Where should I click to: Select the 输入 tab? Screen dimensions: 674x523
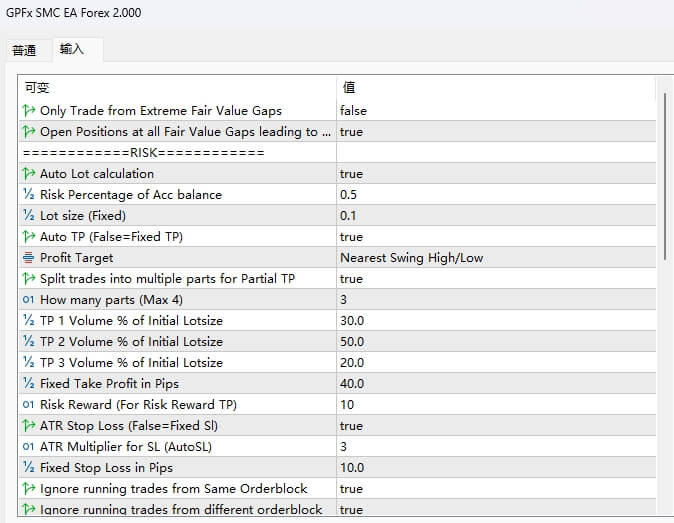[72, 49]
